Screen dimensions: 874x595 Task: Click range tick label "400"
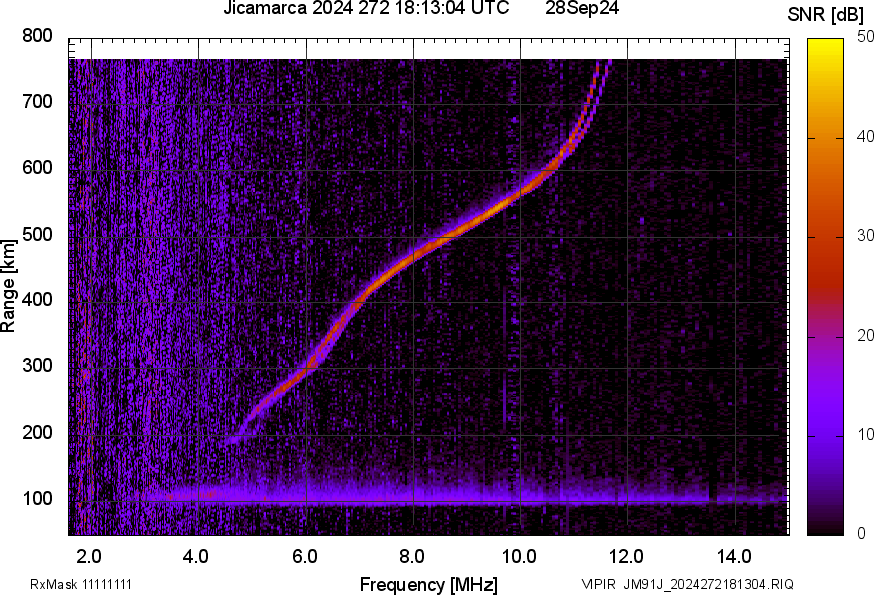(x=37, y=299)
